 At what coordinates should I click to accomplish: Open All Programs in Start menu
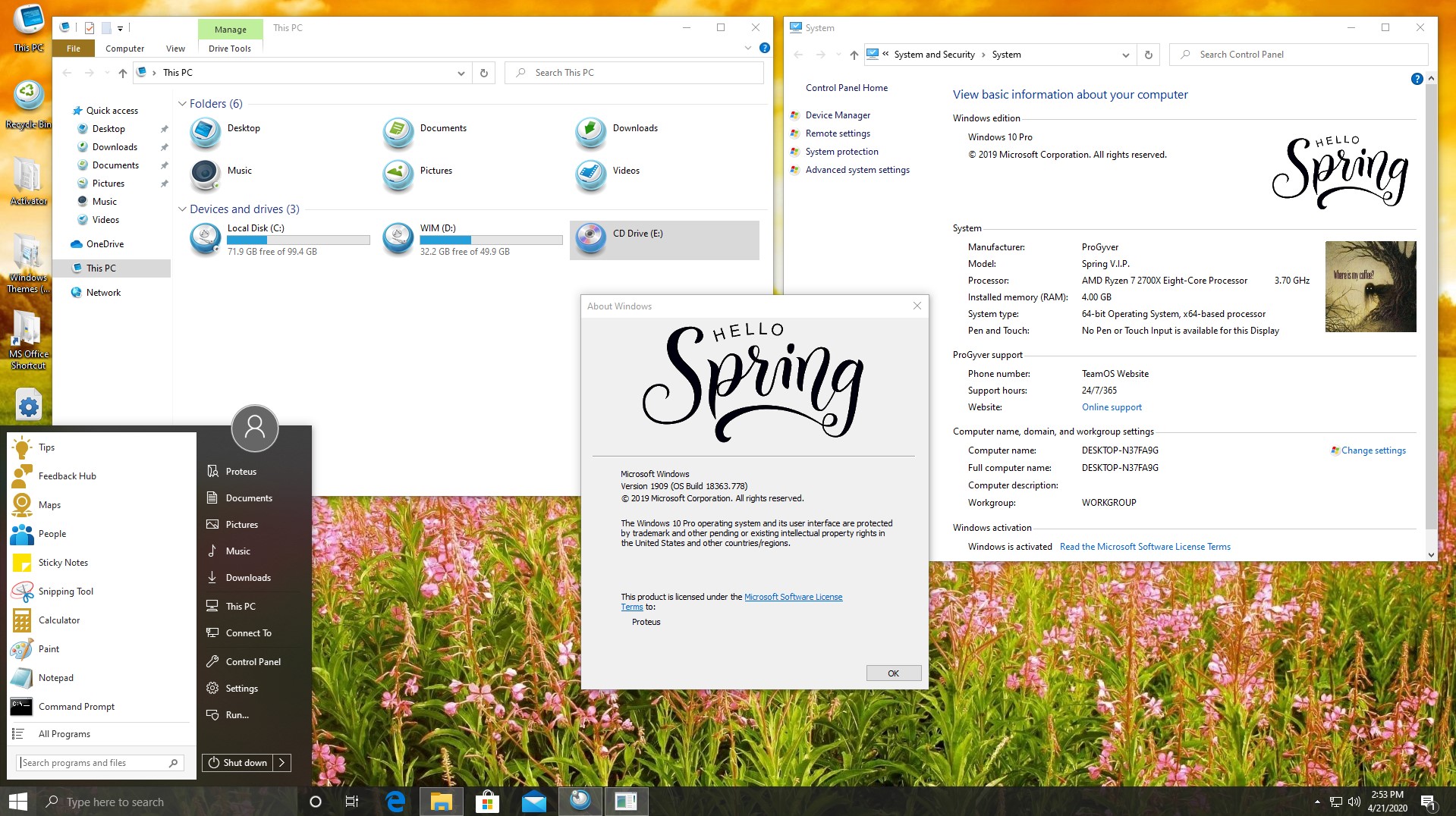[x=102, y=734]
